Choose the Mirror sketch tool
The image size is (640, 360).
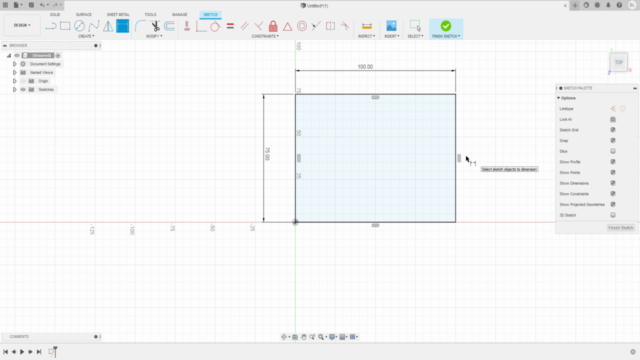pos(108,26)
